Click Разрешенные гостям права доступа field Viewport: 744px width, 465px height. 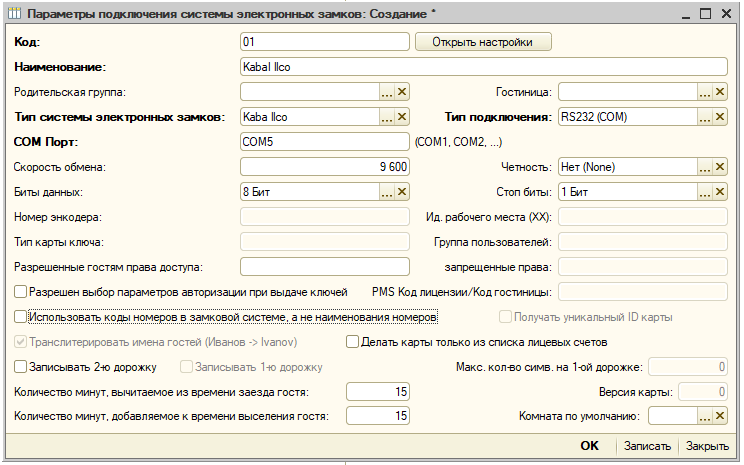point(325,267)
